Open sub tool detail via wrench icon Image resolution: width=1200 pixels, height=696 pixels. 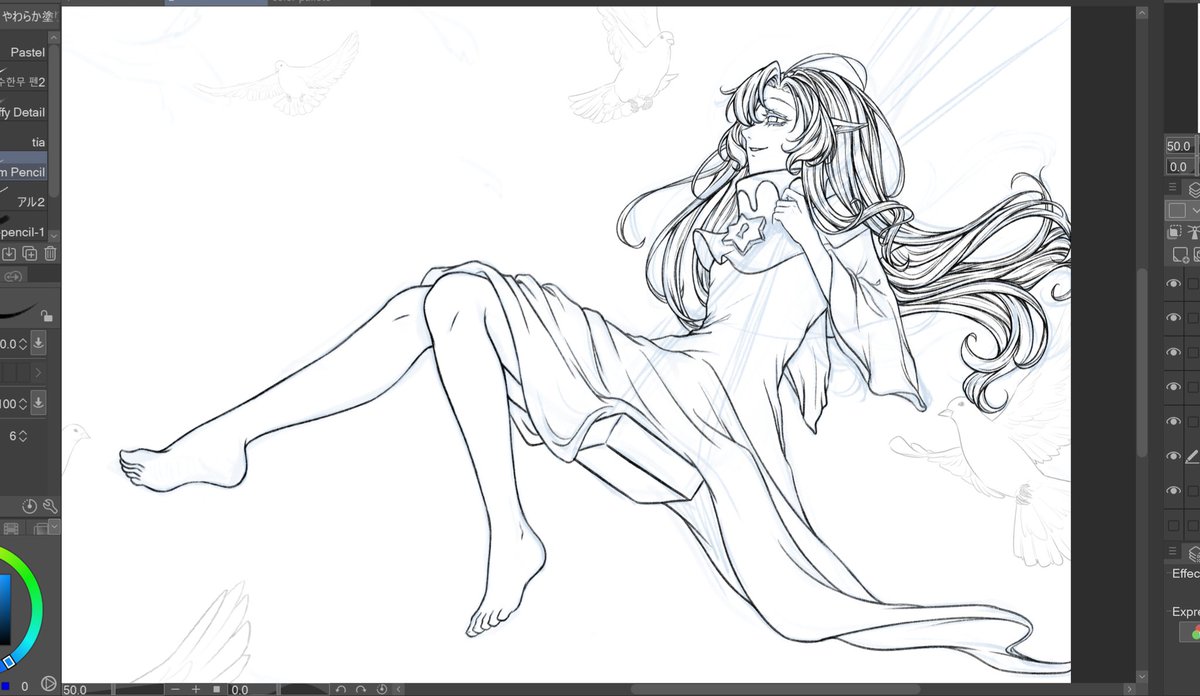pos(49,507)
